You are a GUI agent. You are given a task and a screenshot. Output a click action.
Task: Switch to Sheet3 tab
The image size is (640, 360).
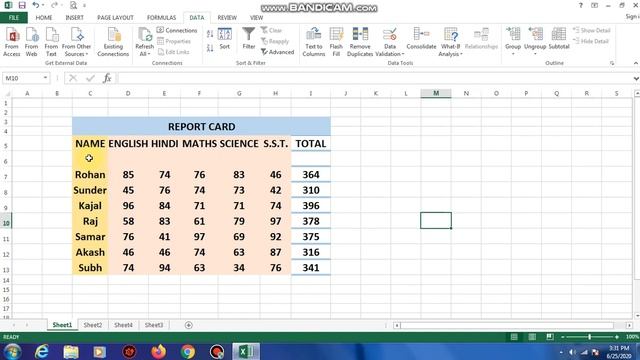tap(154, 325)
